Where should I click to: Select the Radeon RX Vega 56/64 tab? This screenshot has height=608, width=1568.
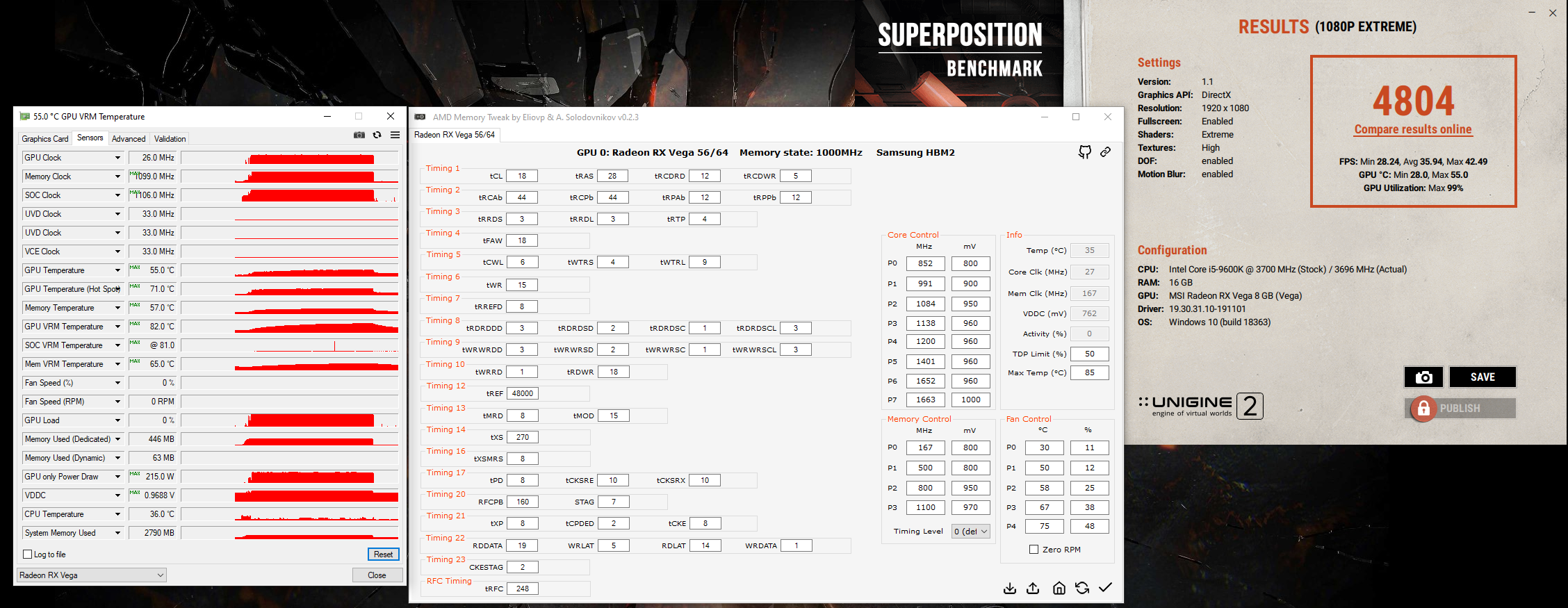pos(455,135)
